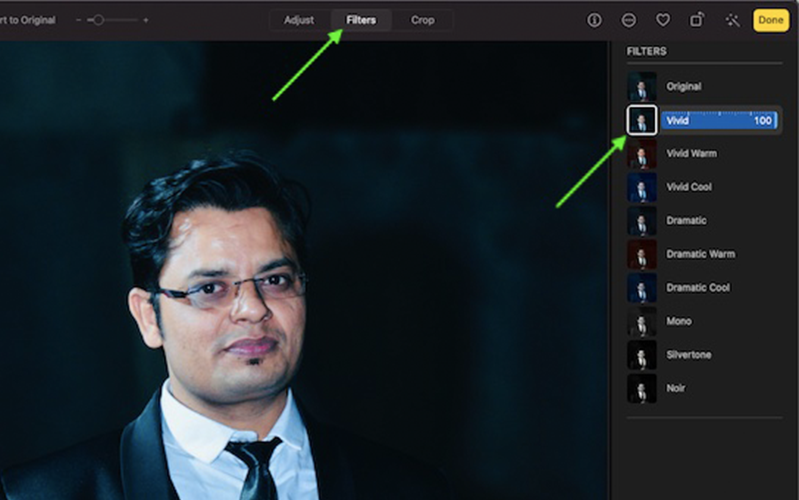Click the More options ellipsis icon
The height and width of the screenshot is (500, 799).
[628, 20]
